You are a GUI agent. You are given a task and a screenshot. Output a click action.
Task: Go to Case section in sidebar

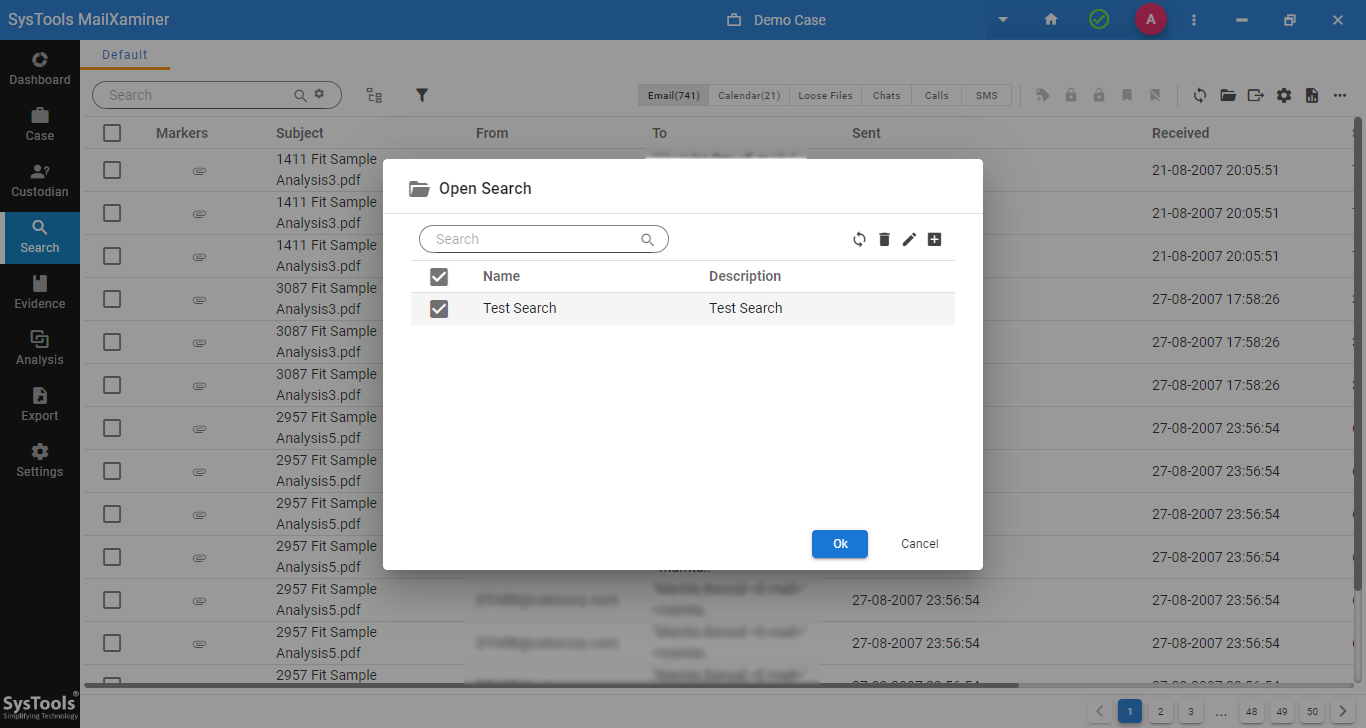point(40,125)
